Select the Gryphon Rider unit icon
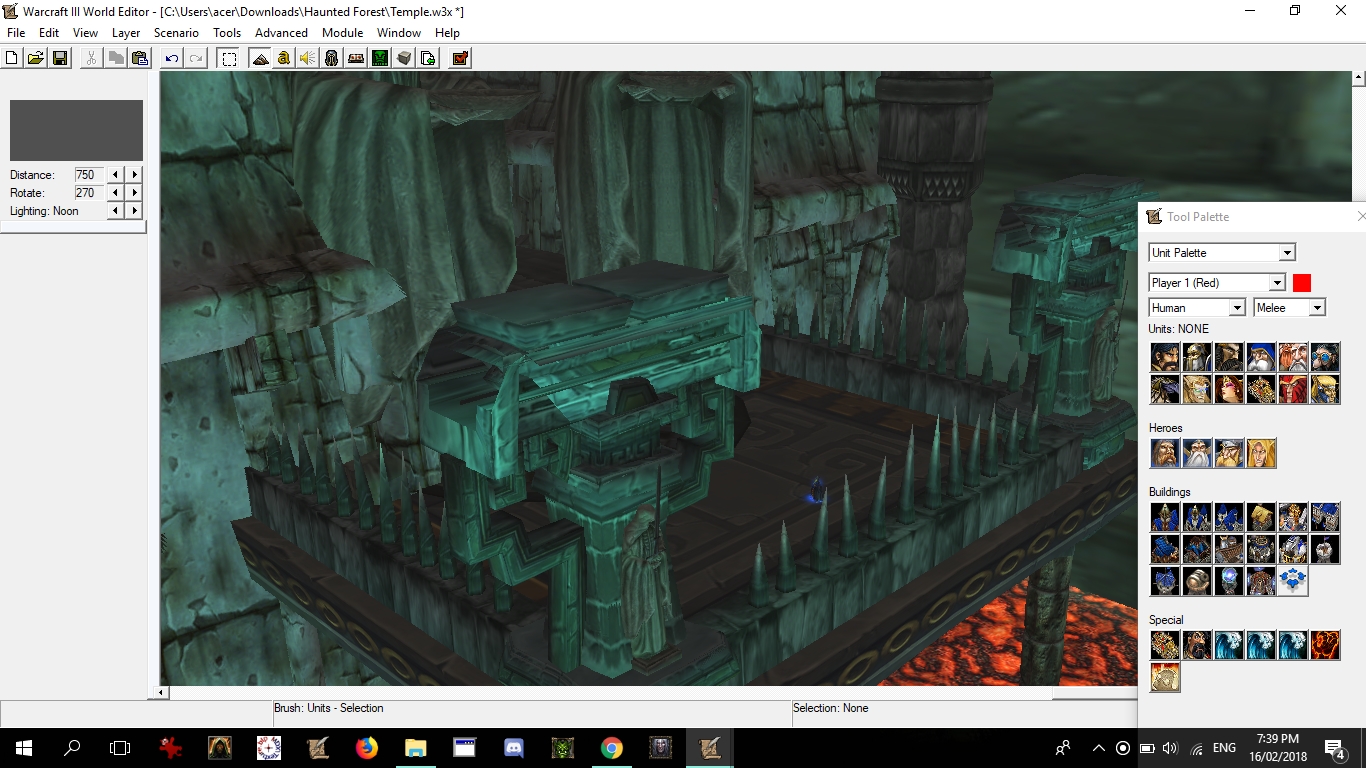This screenshot has width=1366, height=768. (1165, 389)
